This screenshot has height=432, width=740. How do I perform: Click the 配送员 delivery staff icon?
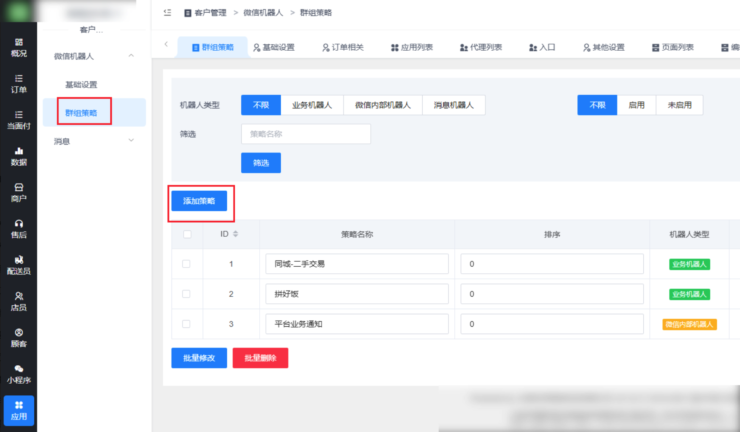18,264
